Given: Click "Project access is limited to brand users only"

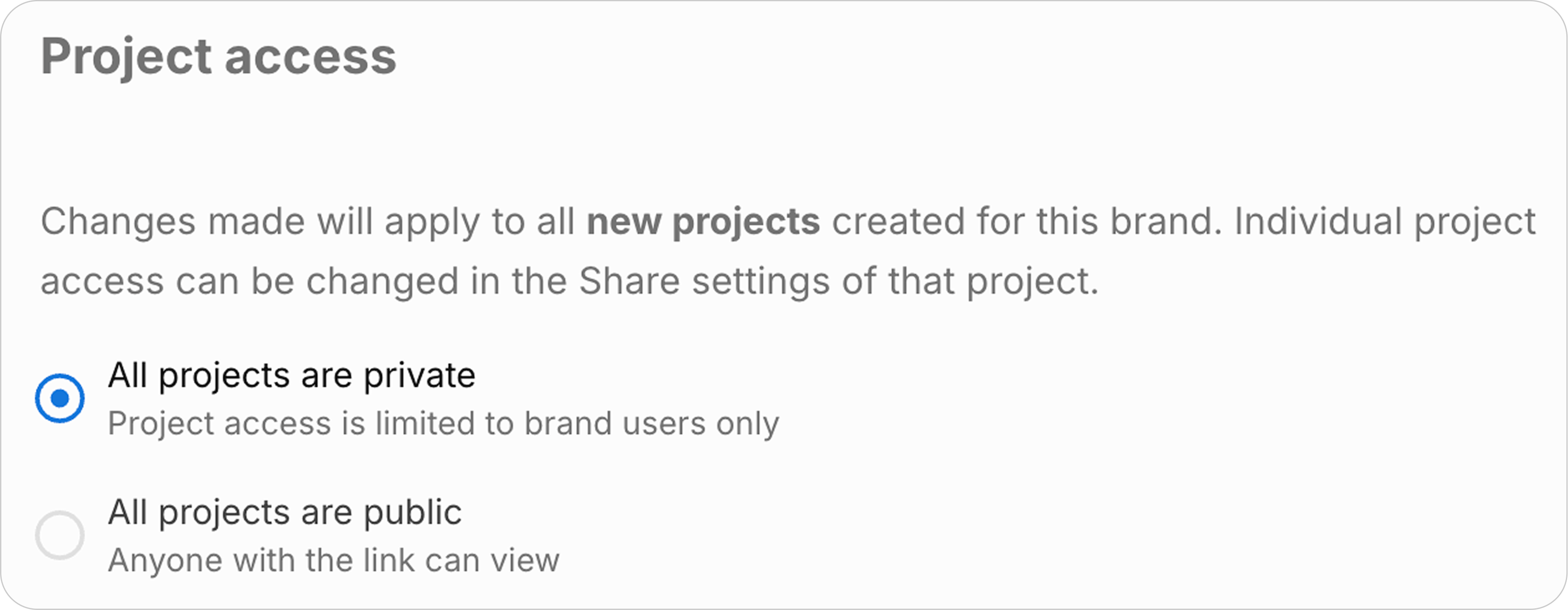Looking at the screenshot, I should pyautogui.click(x=443, y=423).
